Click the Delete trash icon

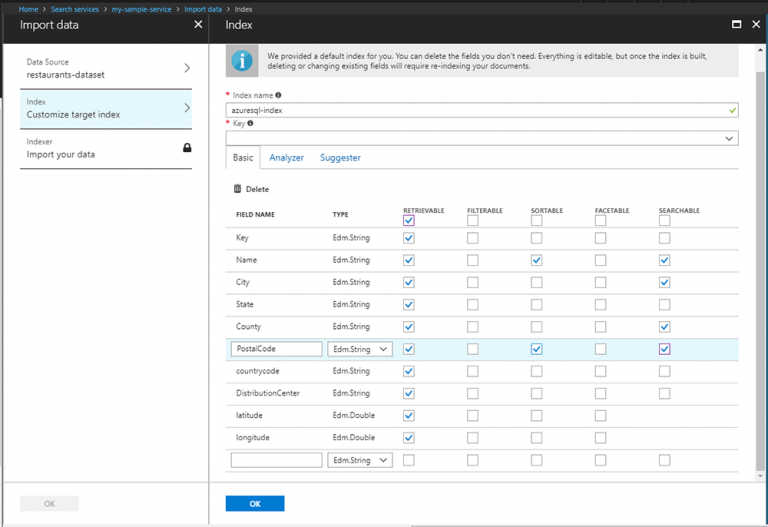coord(237,189)
